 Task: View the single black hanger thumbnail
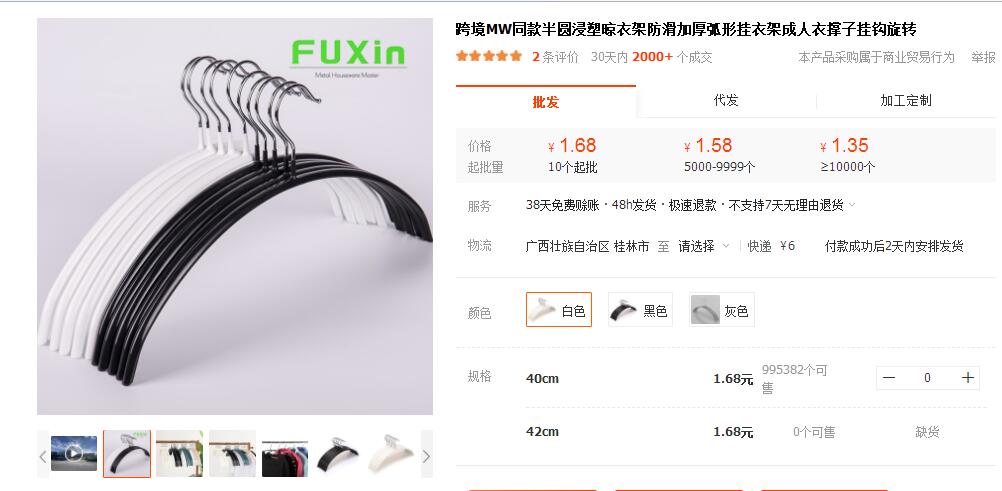point(338,453)
